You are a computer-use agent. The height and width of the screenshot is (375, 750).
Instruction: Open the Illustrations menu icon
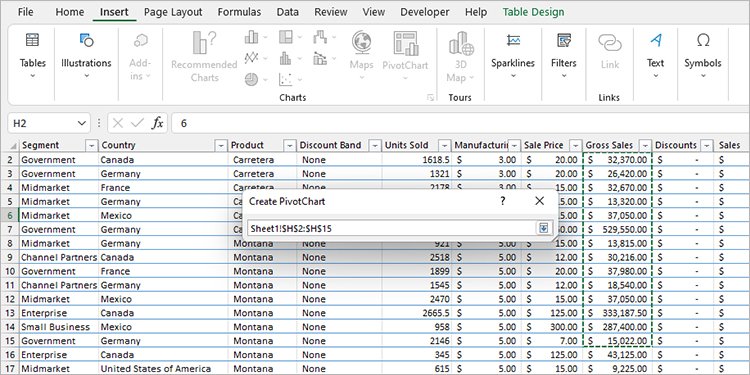[x=86, y=40]
